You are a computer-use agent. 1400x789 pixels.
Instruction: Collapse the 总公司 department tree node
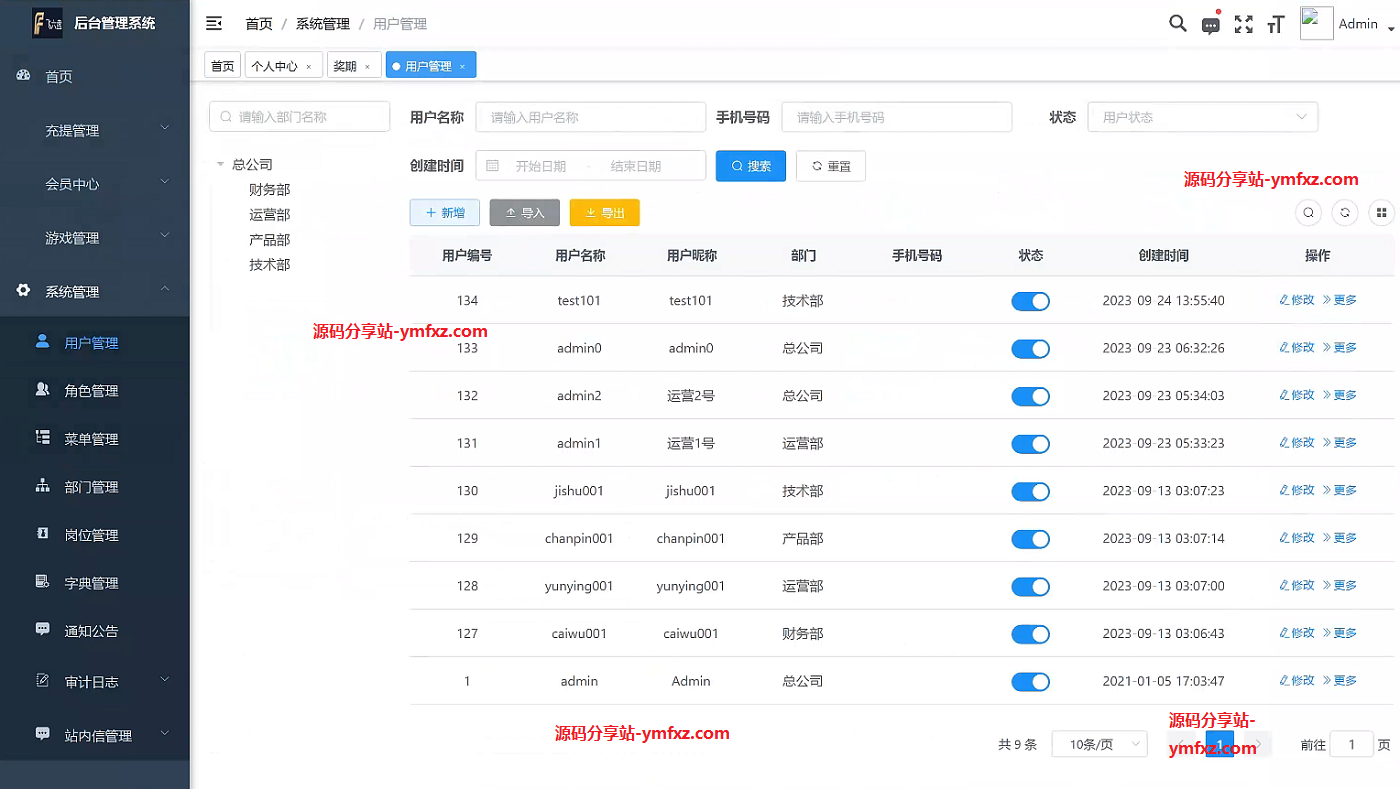point(220,165)
